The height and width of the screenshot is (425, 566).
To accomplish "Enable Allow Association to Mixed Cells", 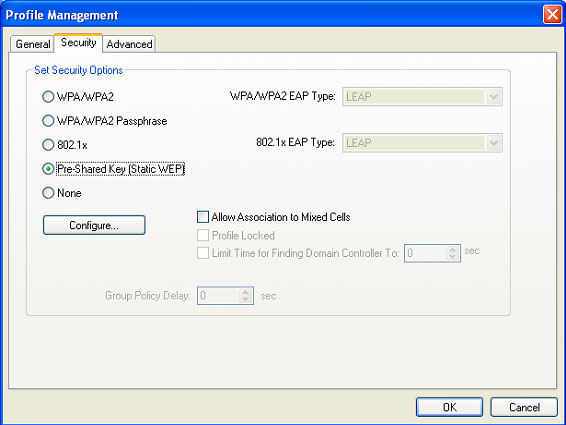I will tap(203, 217).
